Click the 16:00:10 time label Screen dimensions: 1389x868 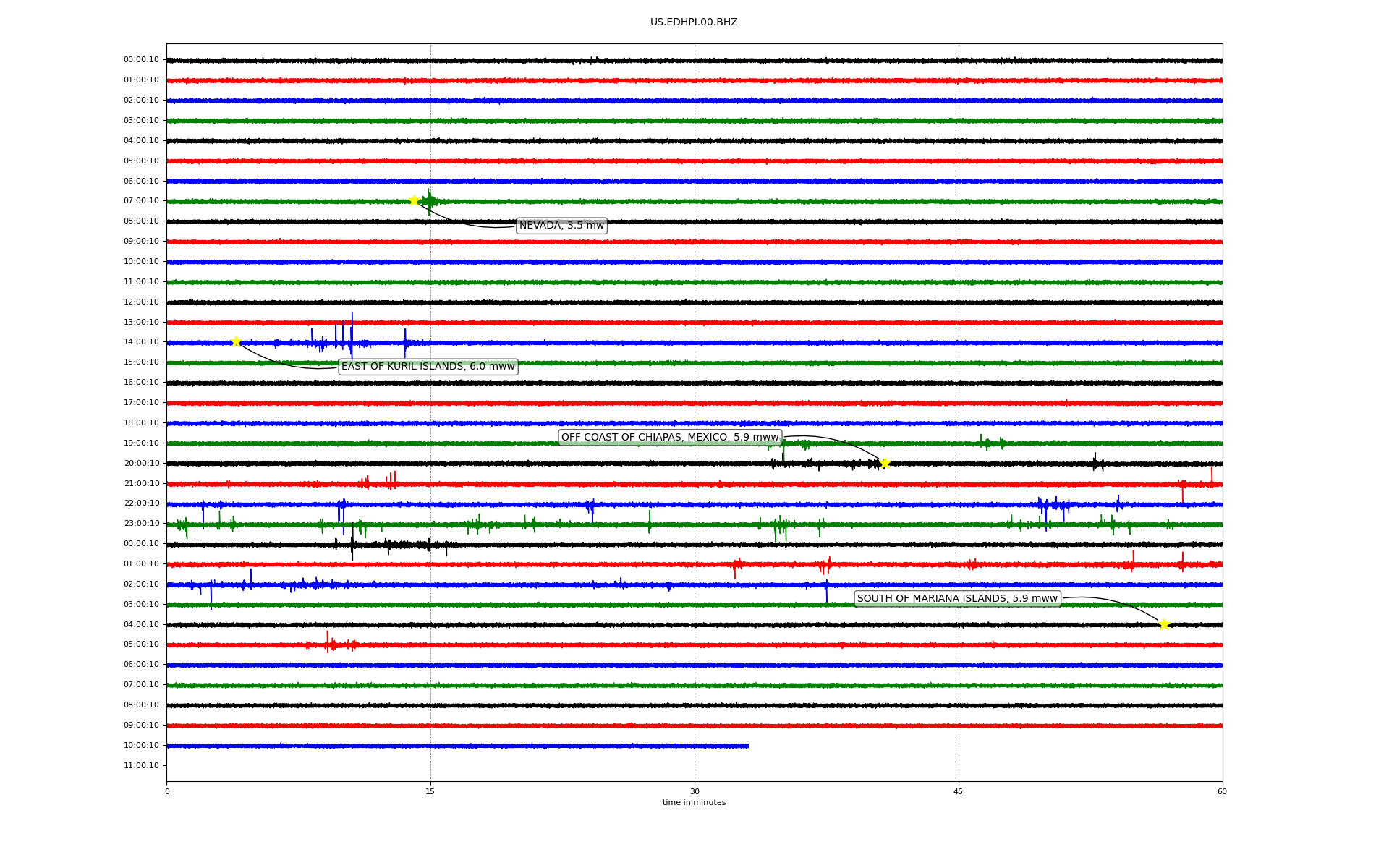[x=141, y=382]
